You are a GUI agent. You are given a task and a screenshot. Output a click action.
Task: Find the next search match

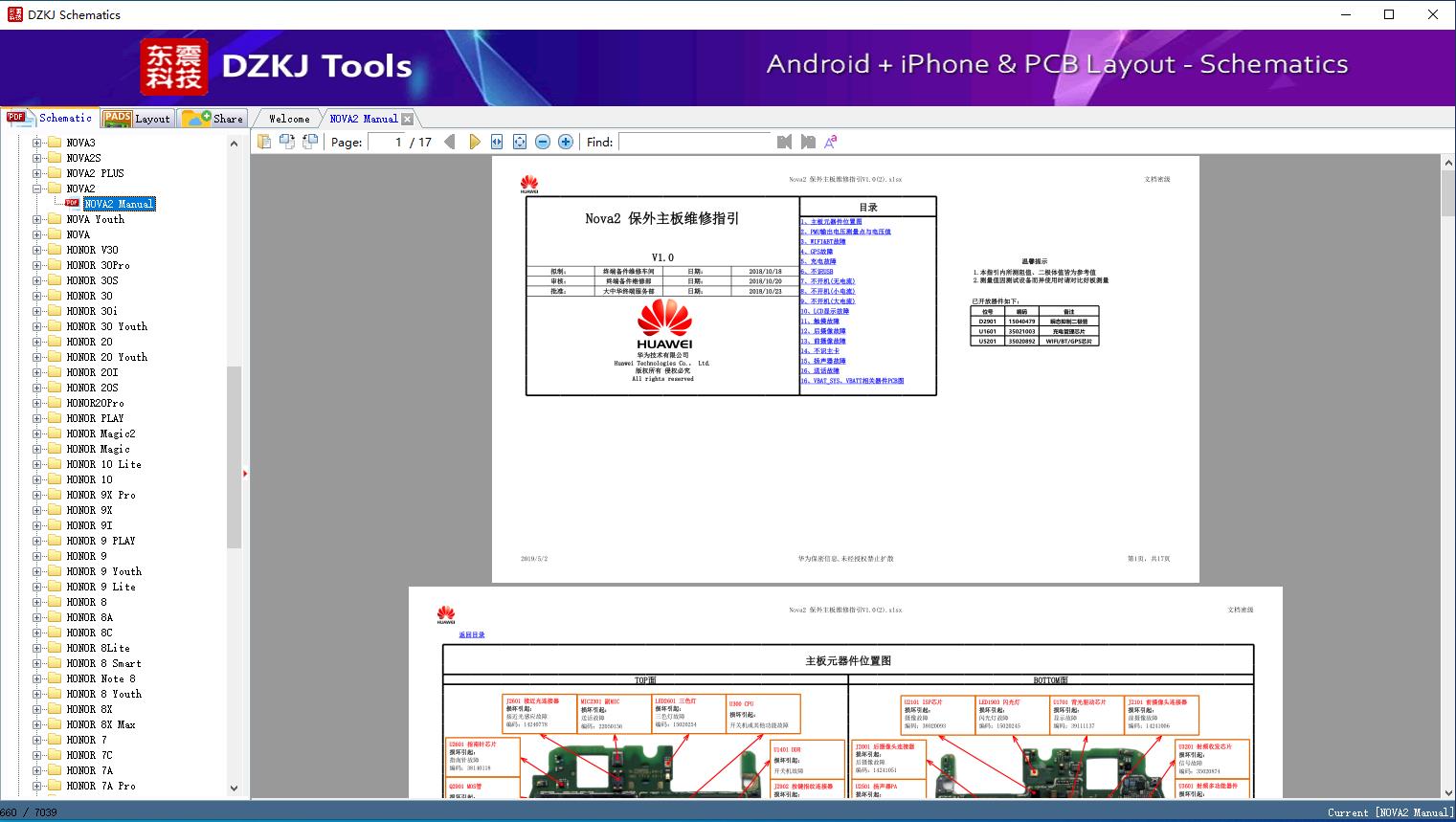click(x=808, y=142)
